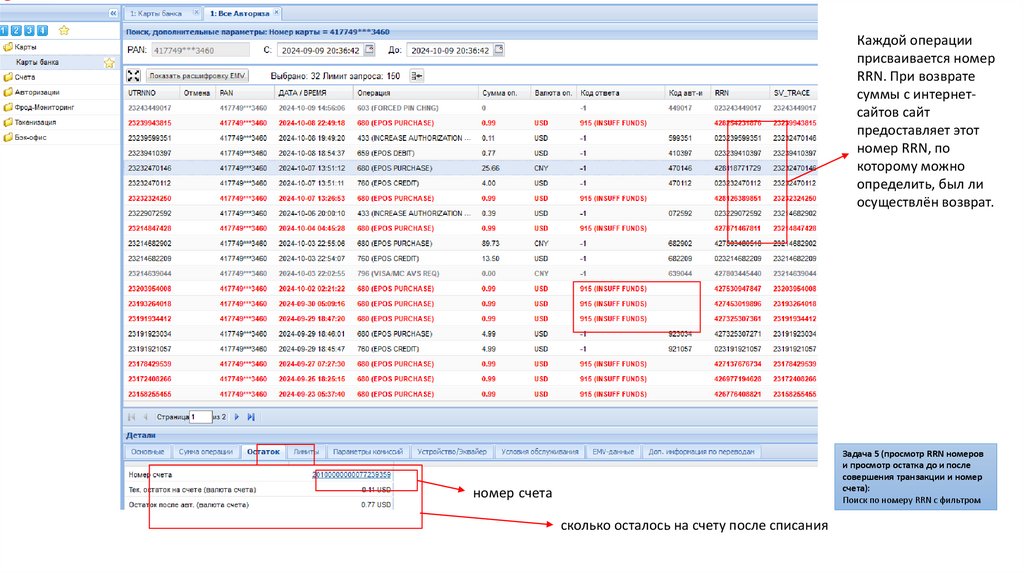The width and height of the screenshot is (1024, 574).
Task: Go to the next page of results
Action: point(237,416)
